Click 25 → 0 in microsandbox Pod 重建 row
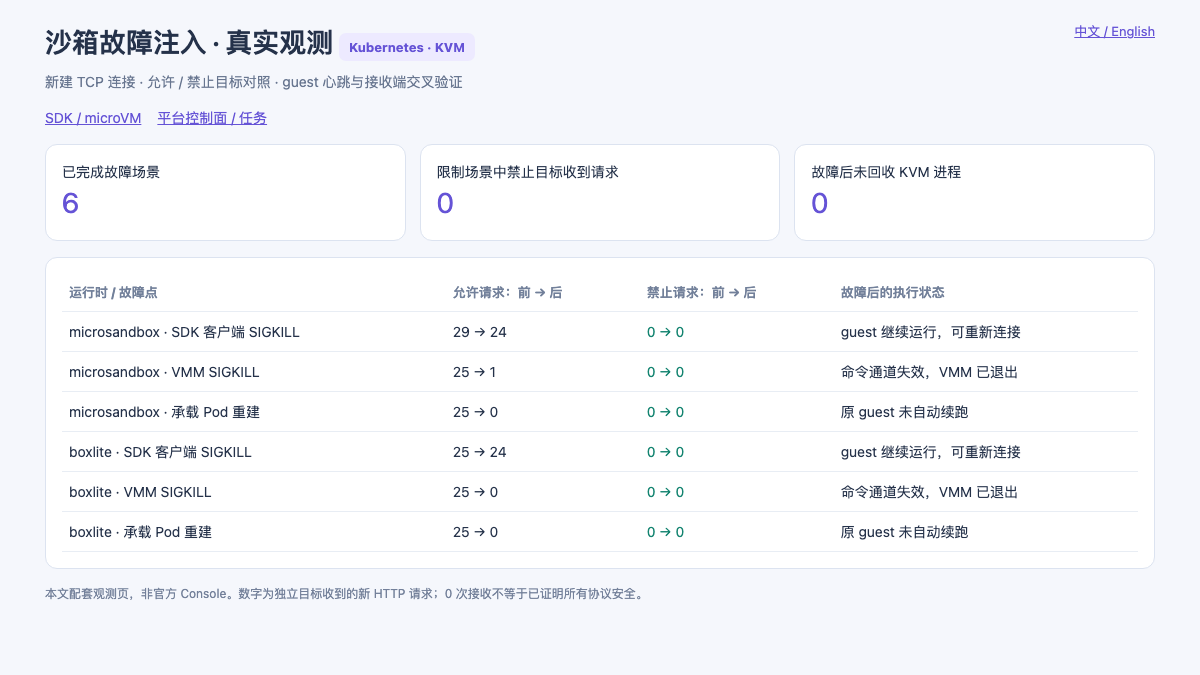This screenshot has width=1200, height=675. click(x=476, y=412)
